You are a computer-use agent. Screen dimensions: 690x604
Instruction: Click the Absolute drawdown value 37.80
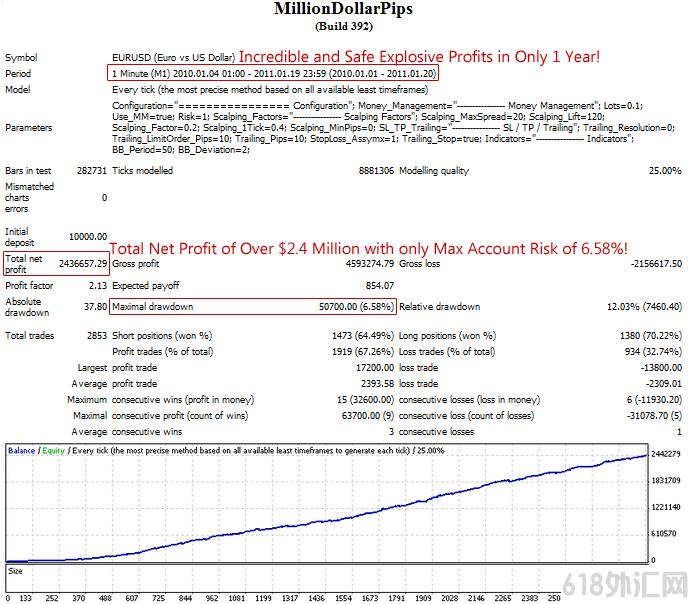tap(95, 307)
